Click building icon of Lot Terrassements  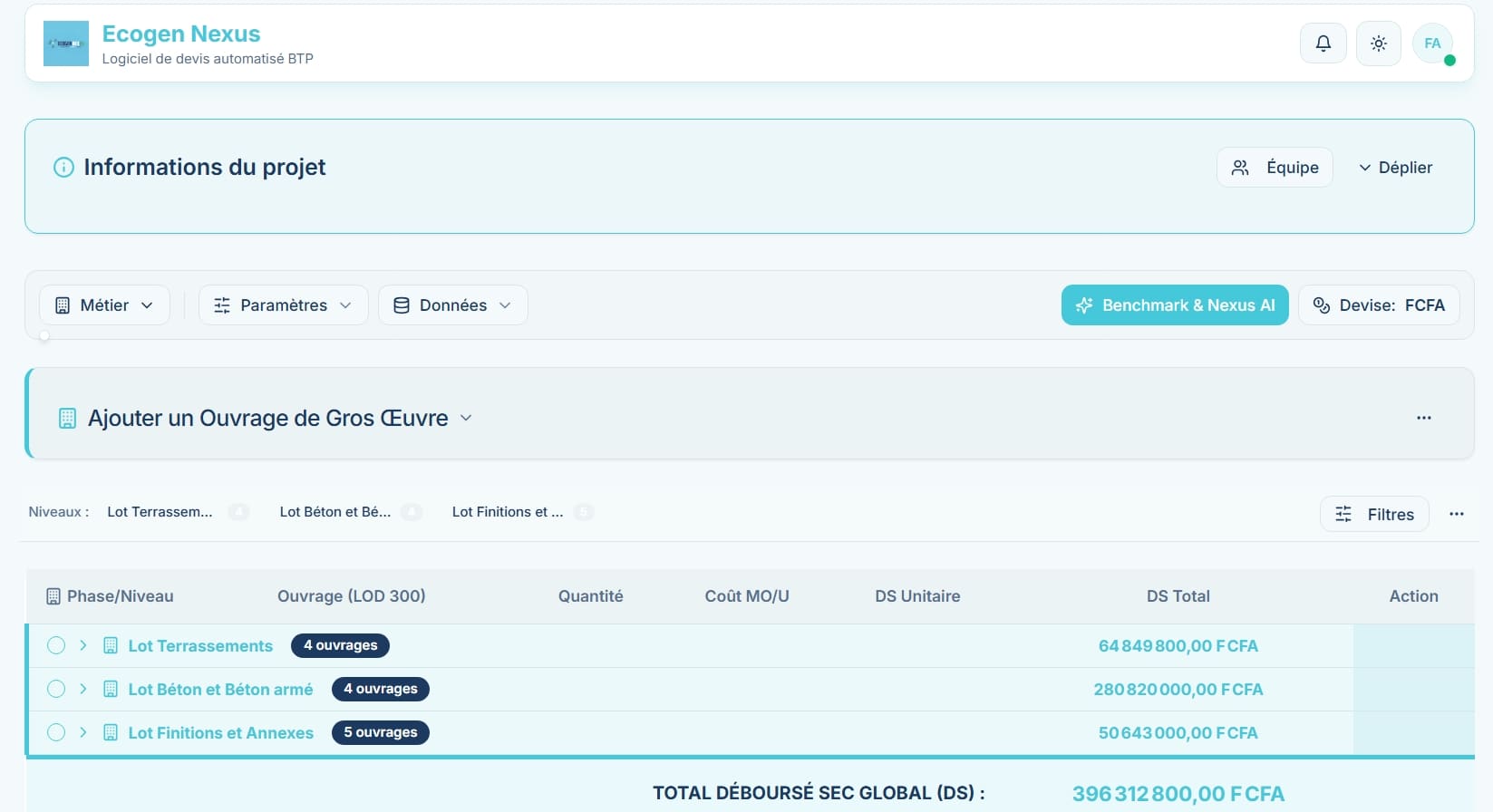[x=111, y=645]
